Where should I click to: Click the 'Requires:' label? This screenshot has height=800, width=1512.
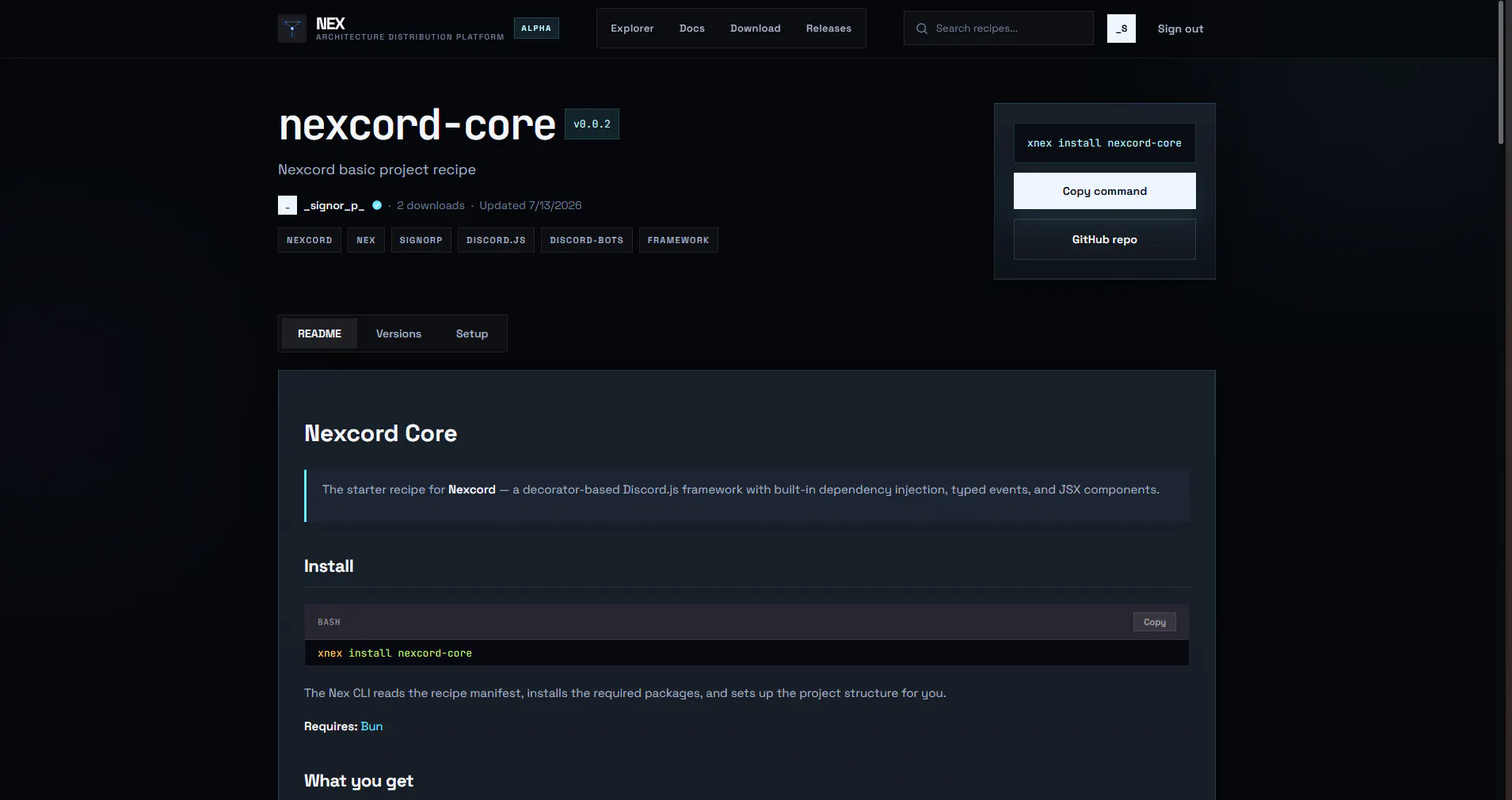tap(330, 726)
